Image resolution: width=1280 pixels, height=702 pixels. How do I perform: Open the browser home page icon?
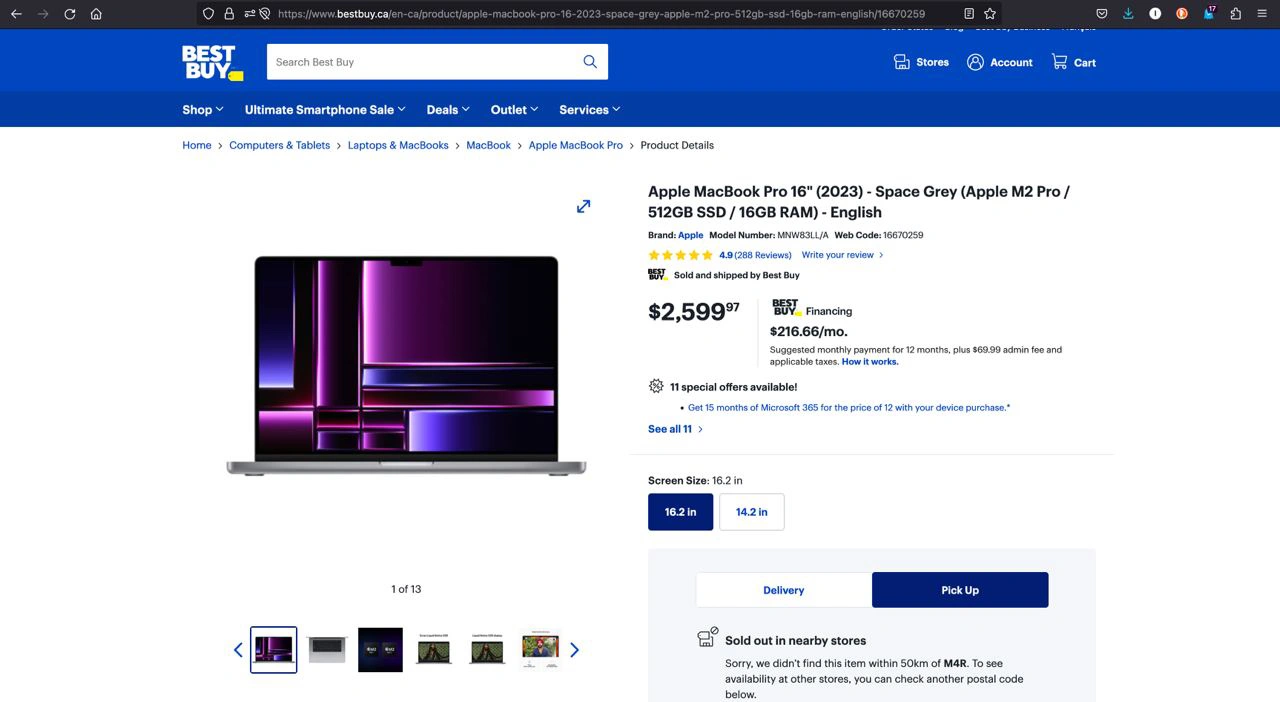pos(96,14)
